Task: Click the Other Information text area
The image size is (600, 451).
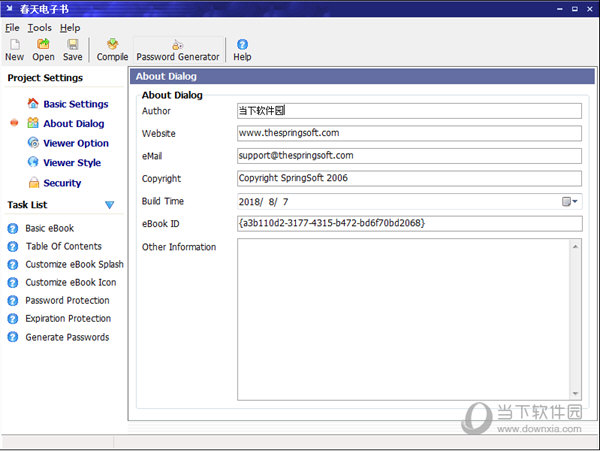Action: click(403, 319)
